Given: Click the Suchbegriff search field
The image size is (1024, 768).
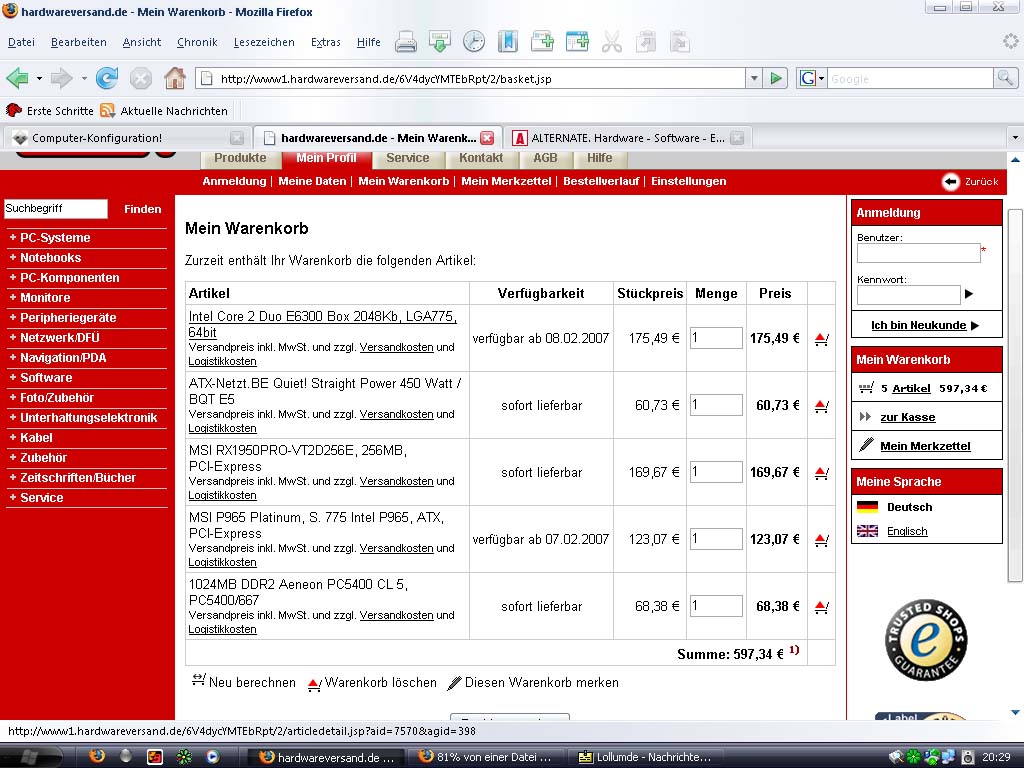Looking at the screenshot, I should (56, 209).
